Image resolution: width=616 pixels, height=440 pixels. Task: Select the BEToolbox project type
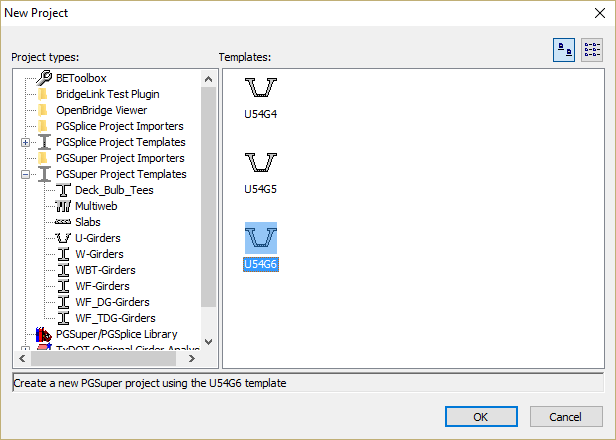pyautogui.click(x=80, y=78)
